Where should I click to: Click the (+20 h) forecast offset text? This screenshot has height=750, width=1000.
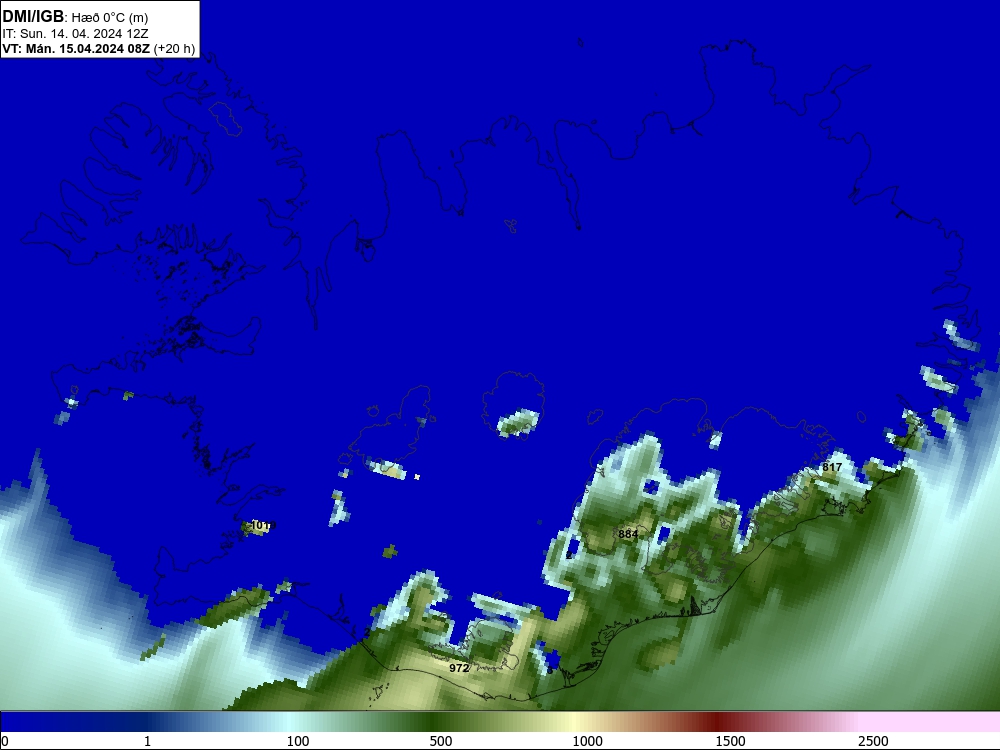(174, 48)
